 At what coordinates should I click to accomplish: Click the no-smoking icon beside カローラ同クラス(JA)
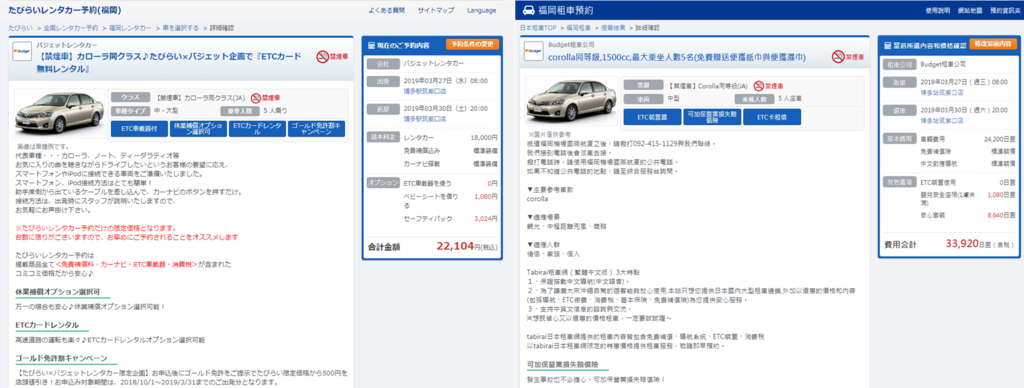255,98
